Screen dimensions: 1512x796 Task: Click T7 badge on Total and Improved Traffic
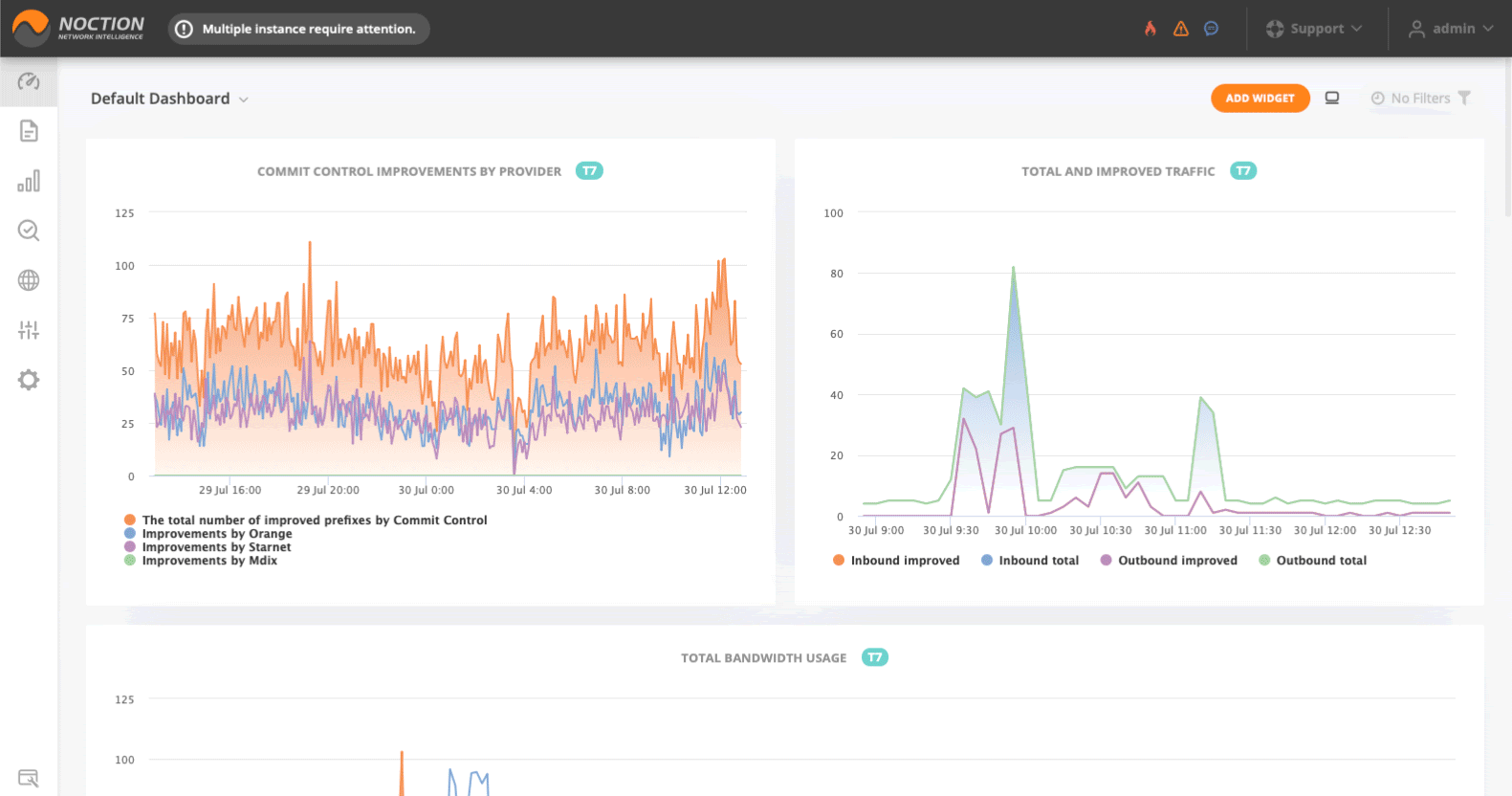(x=1243, y=171)
